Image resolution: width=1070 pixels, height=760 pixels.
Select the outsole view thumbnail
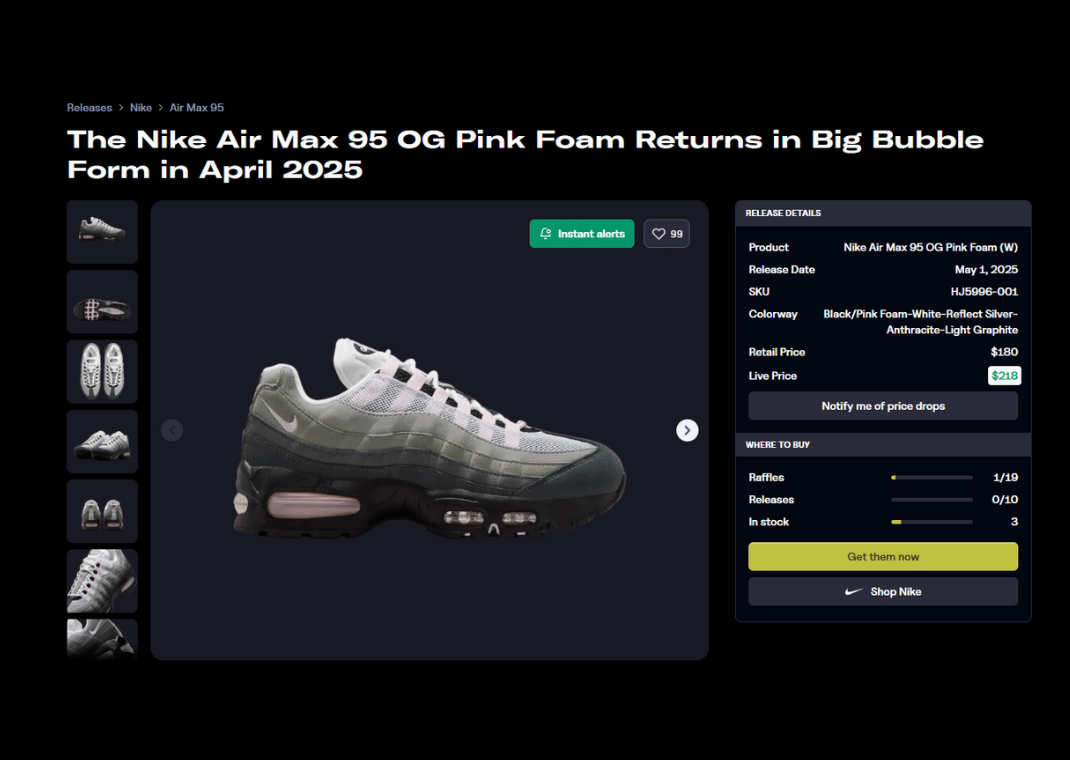[x=102, y=302]
